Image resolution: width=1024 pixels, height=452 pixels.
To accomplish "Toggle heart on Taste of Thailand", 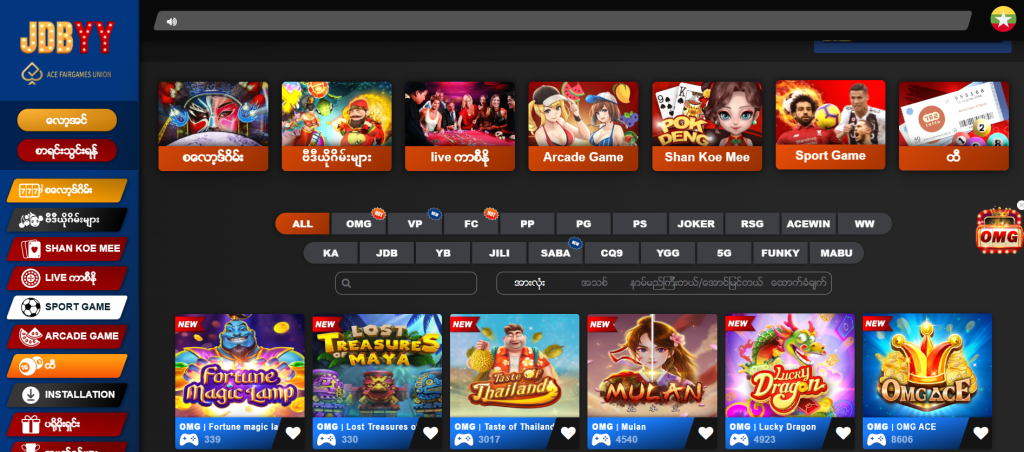I will [568, 433].
